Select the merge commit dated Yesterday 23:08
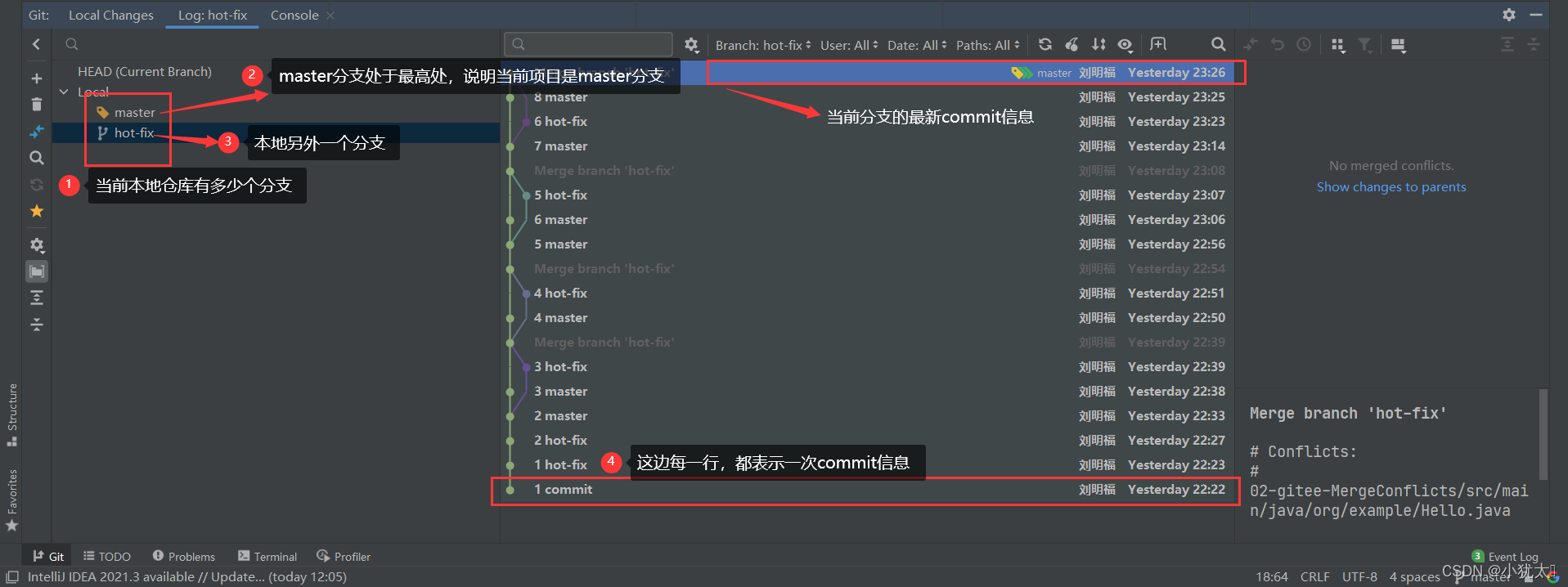The height and width of the screenshot is (587, 1568). coord(868,171)
